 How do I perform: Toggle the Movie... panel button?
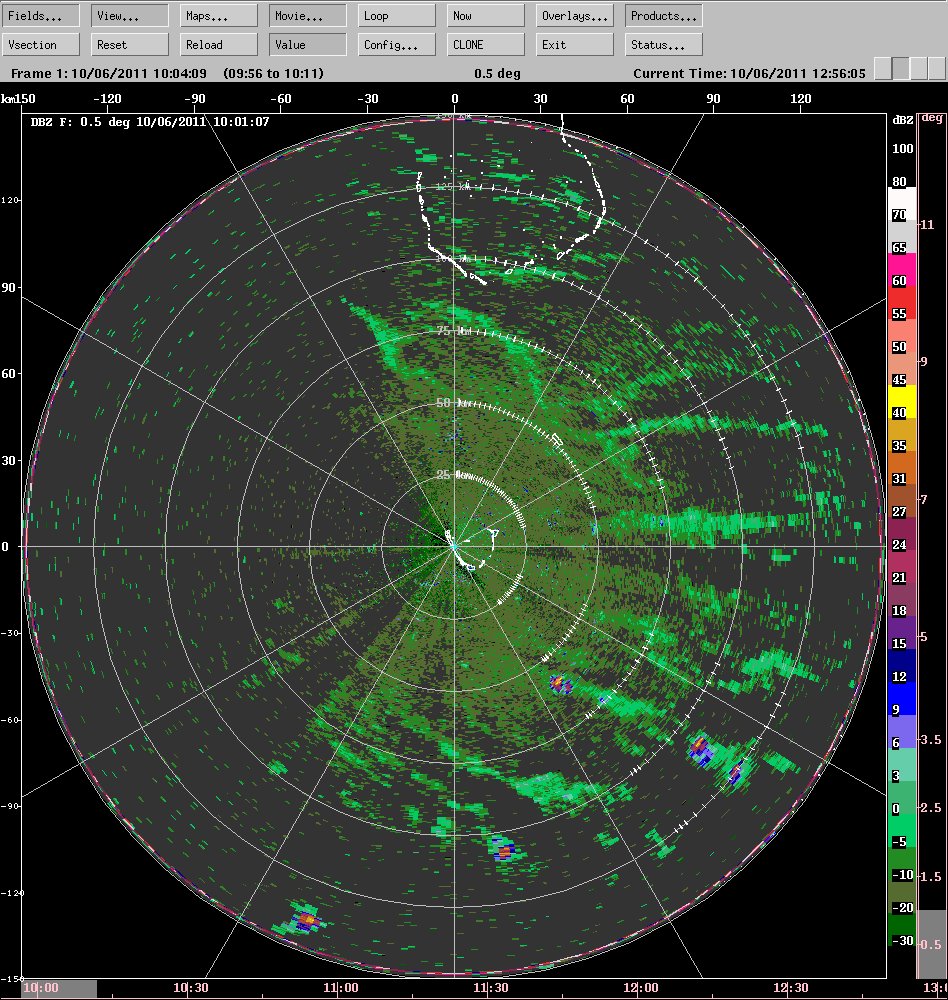coord(308,16)
